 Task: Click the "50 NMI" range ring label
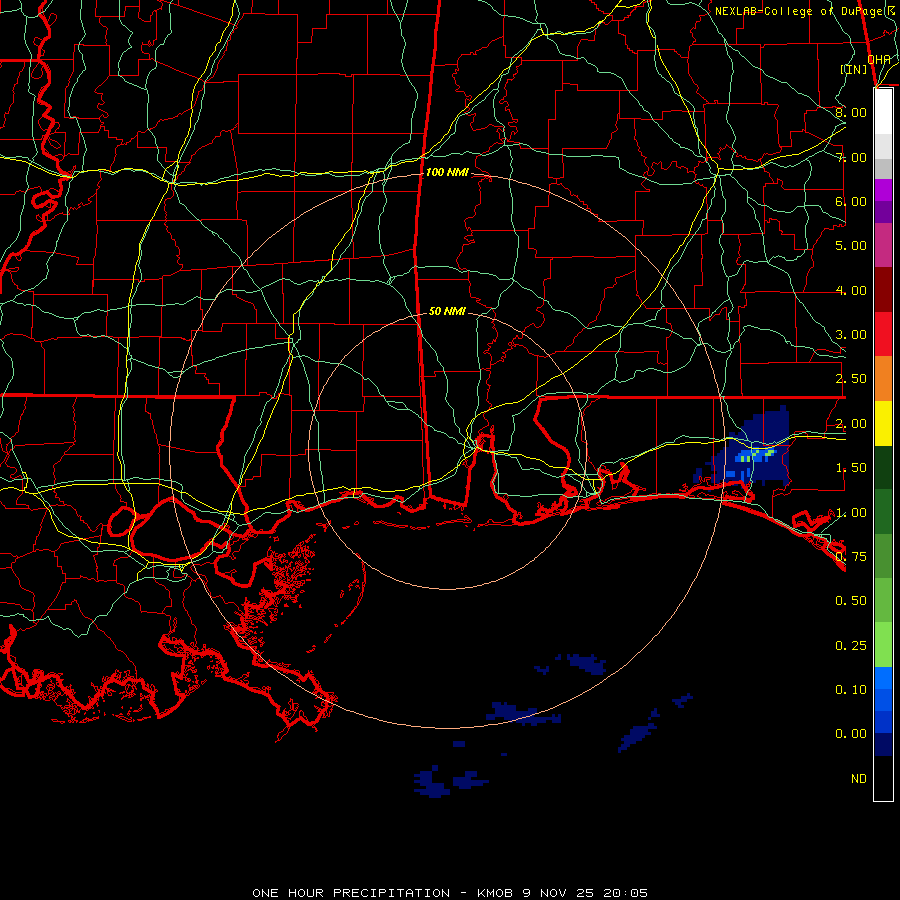click(447, 311)
